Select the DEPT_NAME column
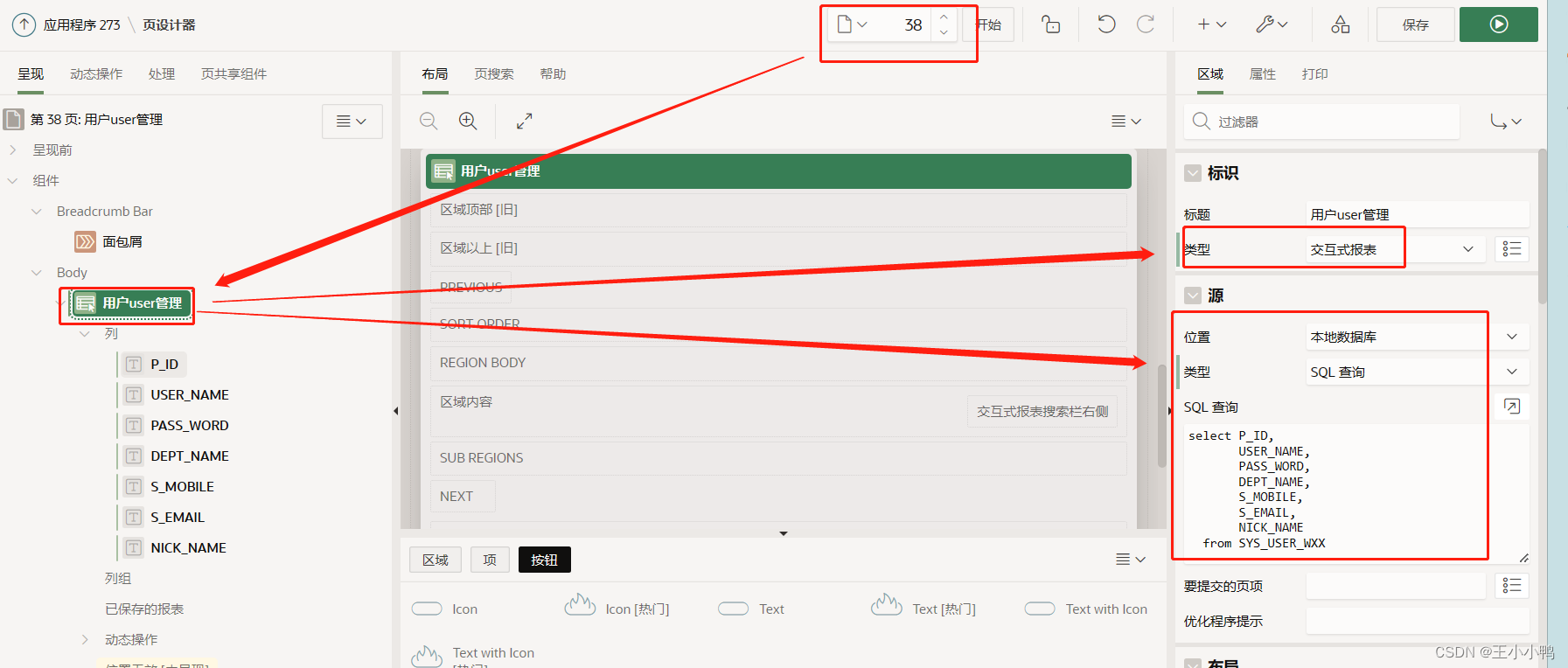The height and width of the screenshot is (668, 1568). (189, 456)
